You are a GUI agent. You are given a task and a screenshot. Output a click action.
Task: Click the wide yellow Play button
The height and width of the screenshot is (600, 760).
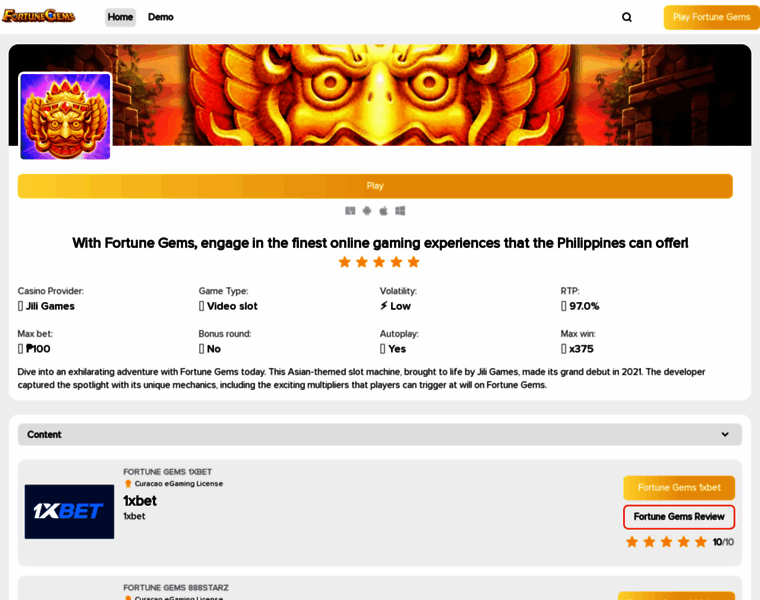[x=375, y=186]
